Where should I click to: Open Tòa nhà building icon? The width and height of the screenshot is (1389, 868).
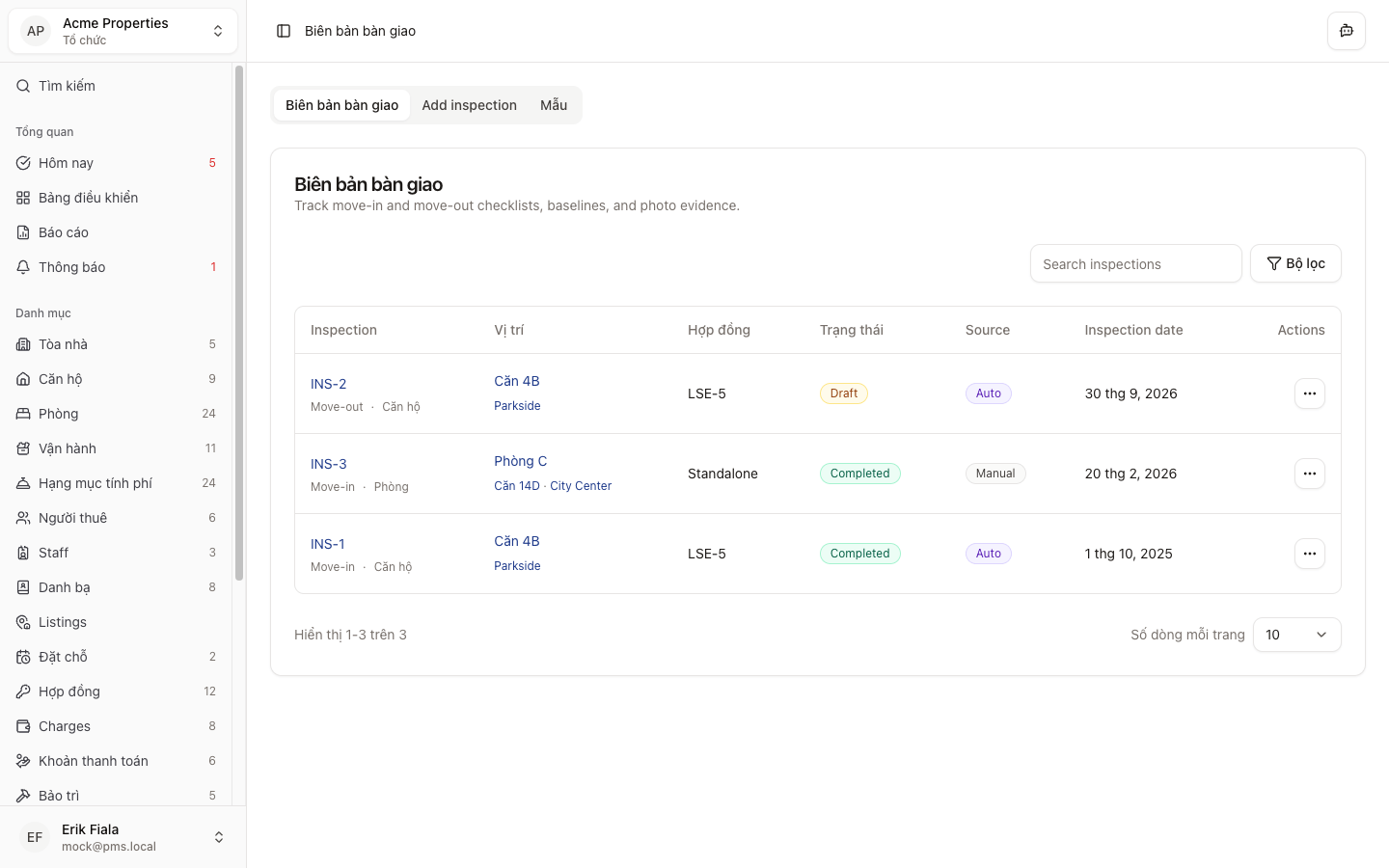tap(23, 344)
